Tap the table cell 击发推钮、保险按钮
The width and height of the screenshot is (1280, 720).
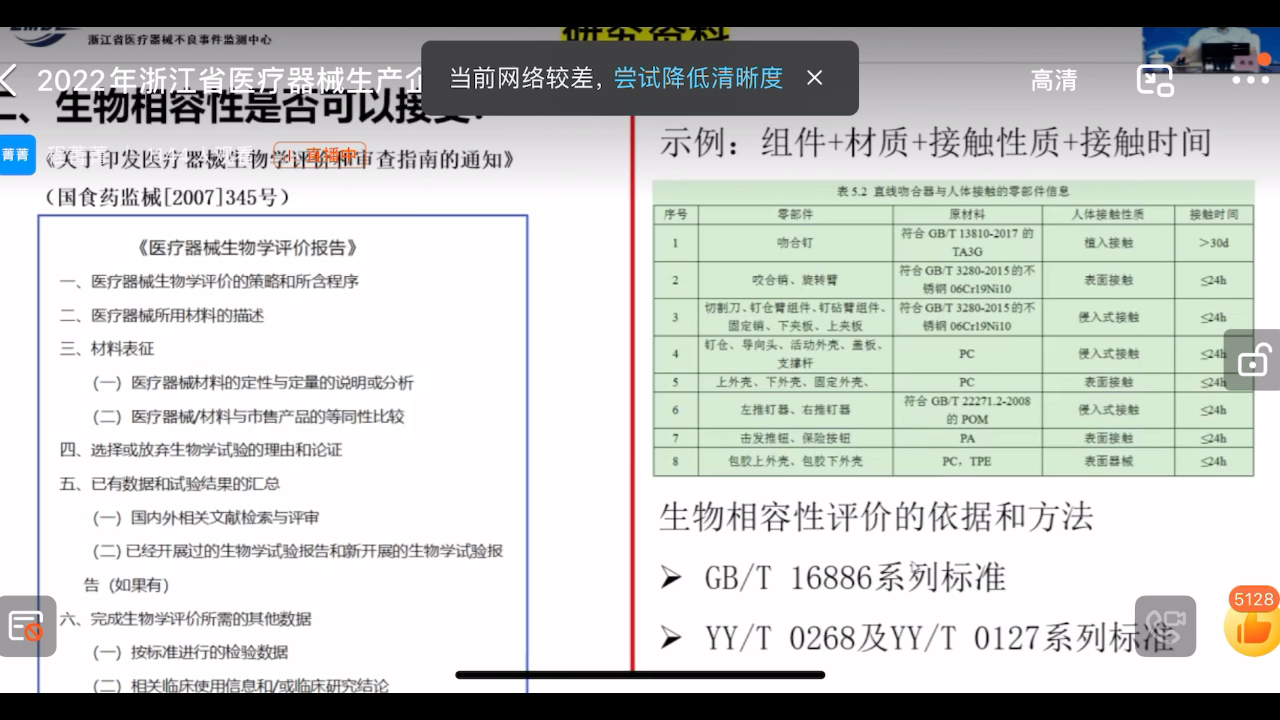point(795,438)
